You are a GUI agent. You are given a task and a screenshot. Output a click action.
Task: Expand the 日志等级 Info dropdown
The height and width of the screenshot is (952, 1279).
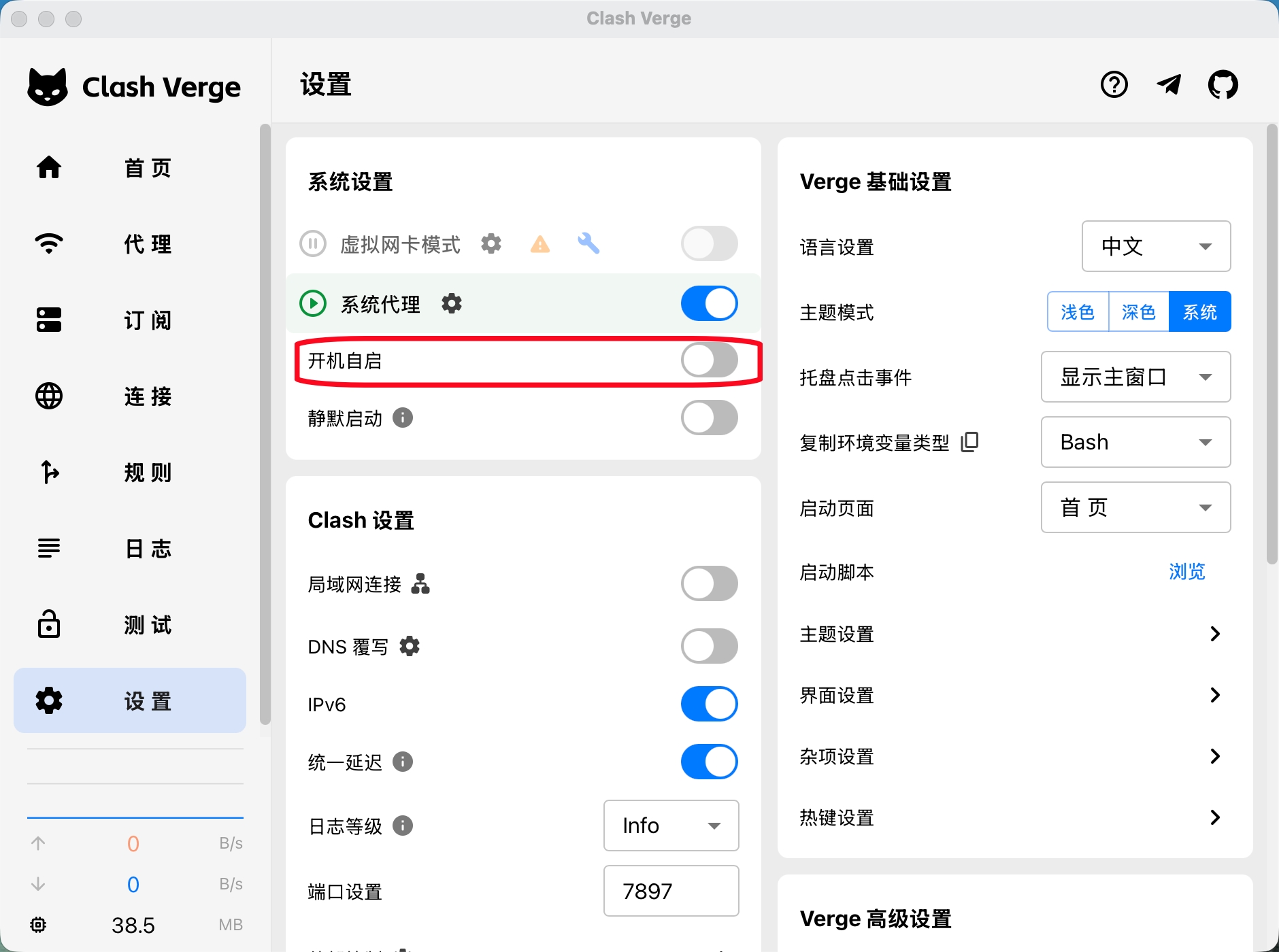click(x=671, y=826)
